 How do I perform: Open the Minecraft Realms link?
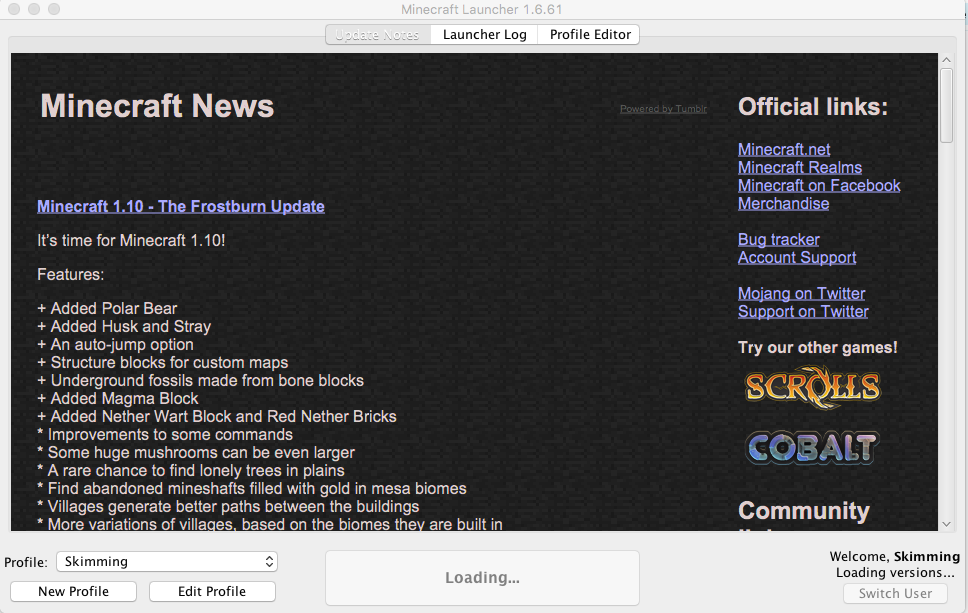click(x=799, y=167)
